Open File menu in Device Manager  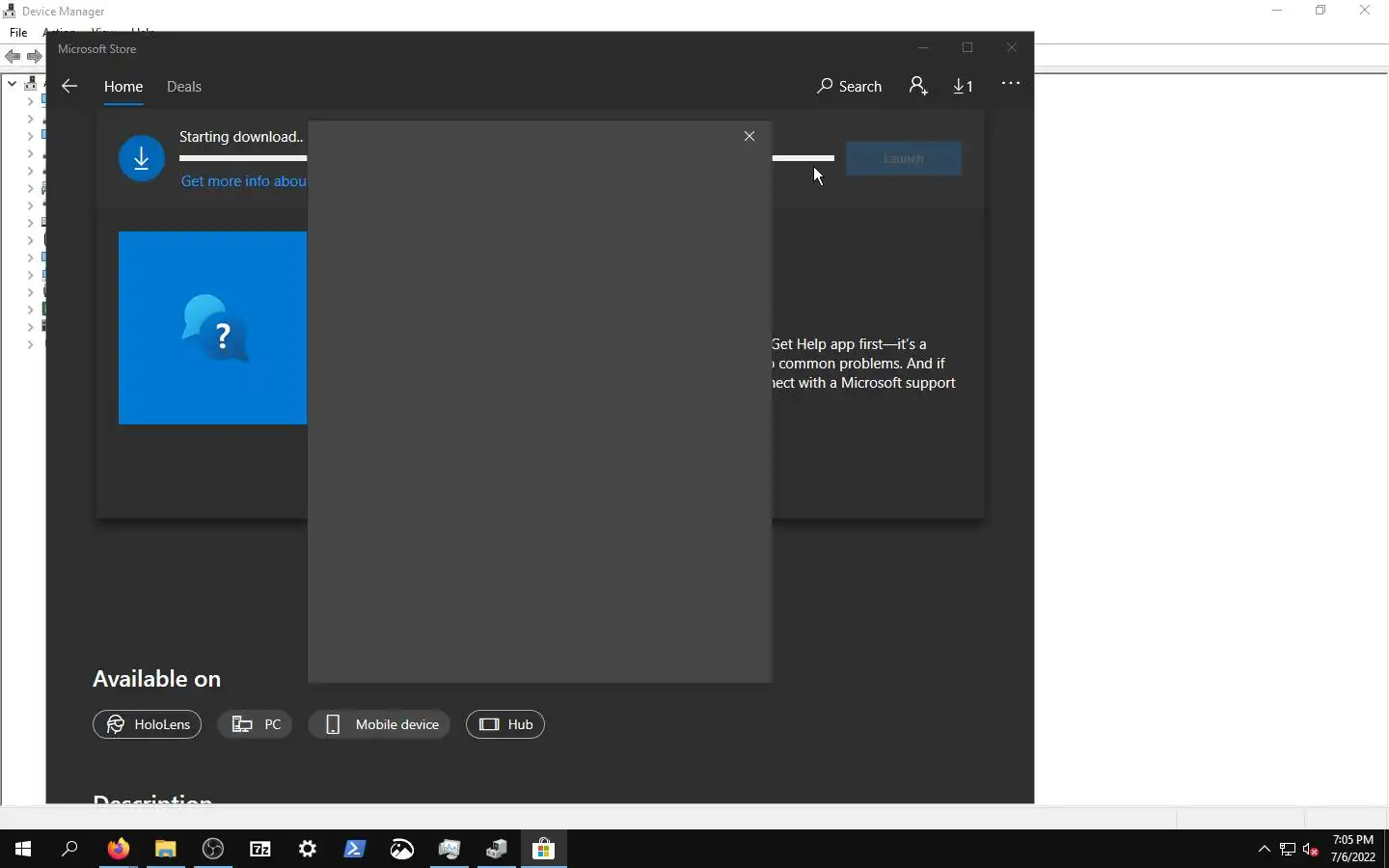[18, 33]
